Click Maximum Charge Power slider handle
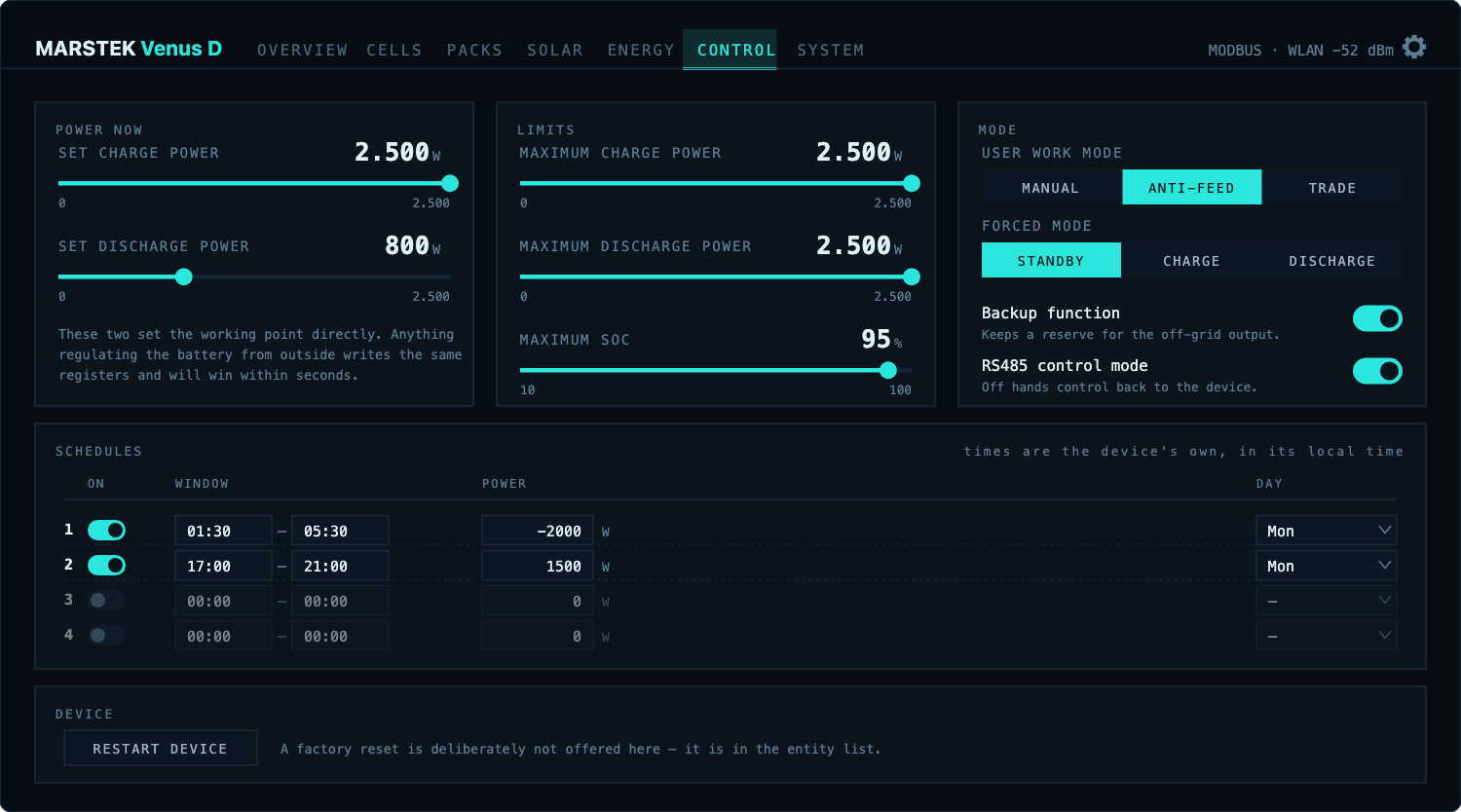Screen dimensions: 1461x812 tap(912, 183)
